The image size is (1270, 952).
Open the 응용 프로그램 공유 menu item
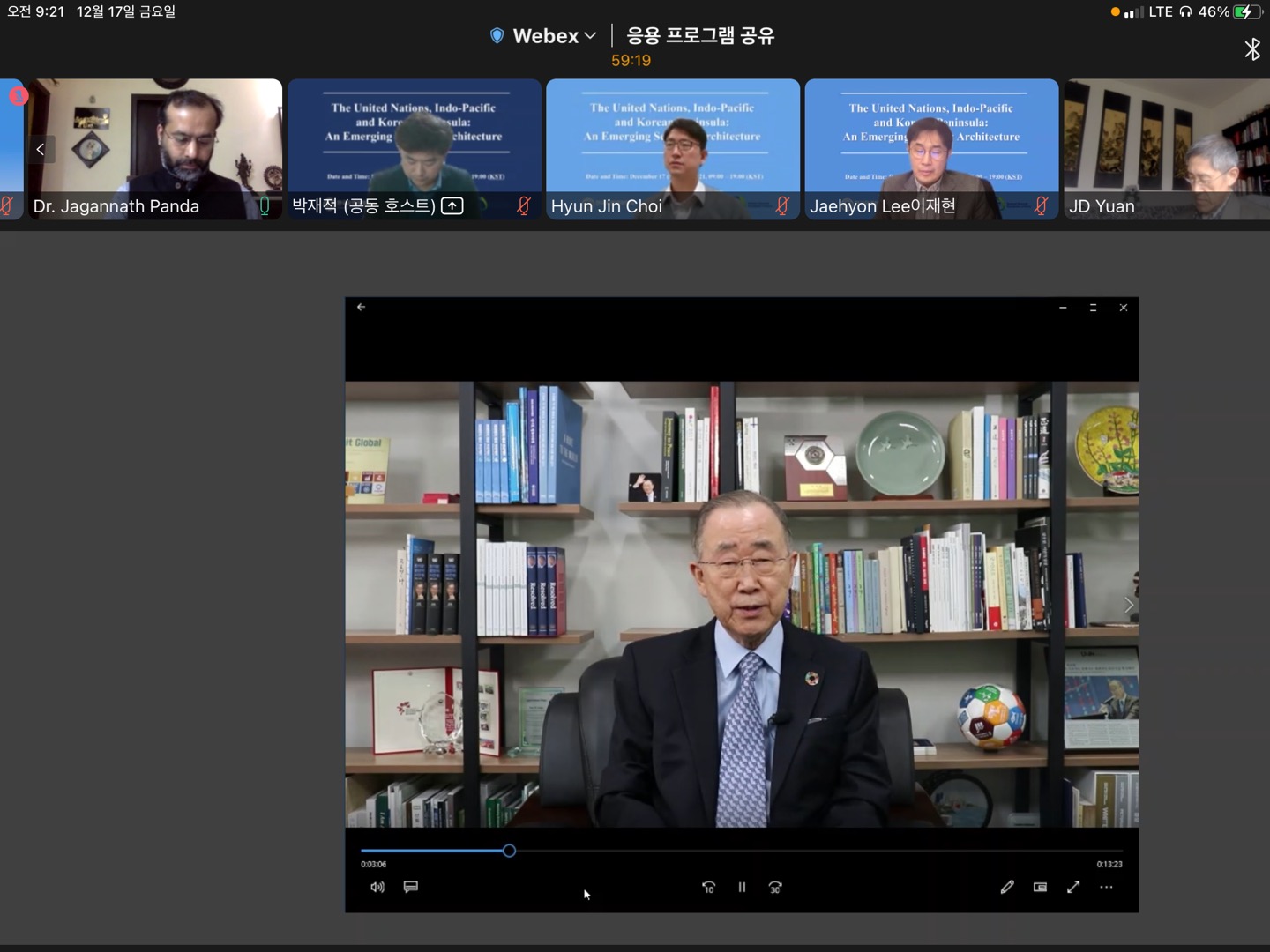point(698,35)
